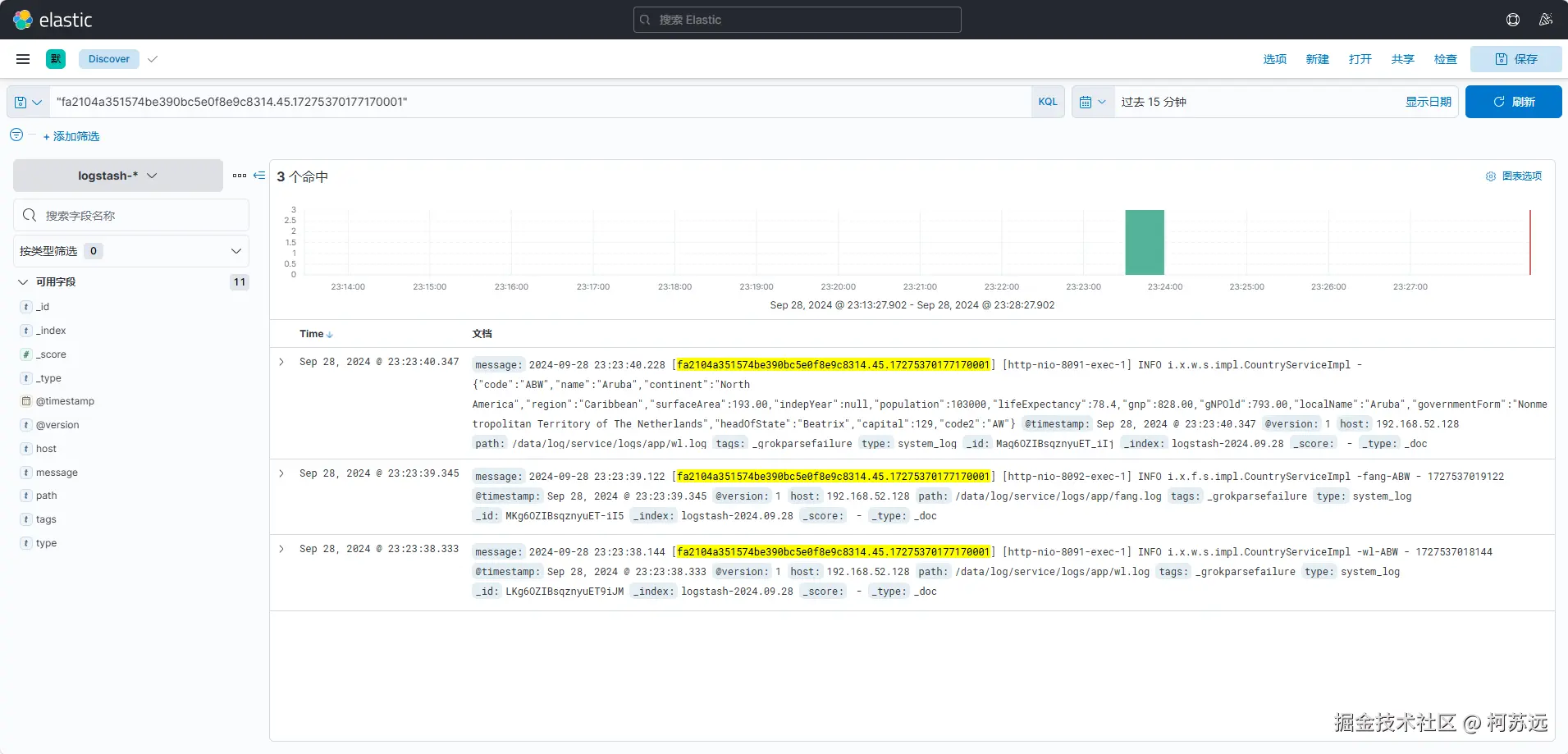Click timestamp Sep 28, 2024 @ 23:23:38.333

(x=379, y=549)
